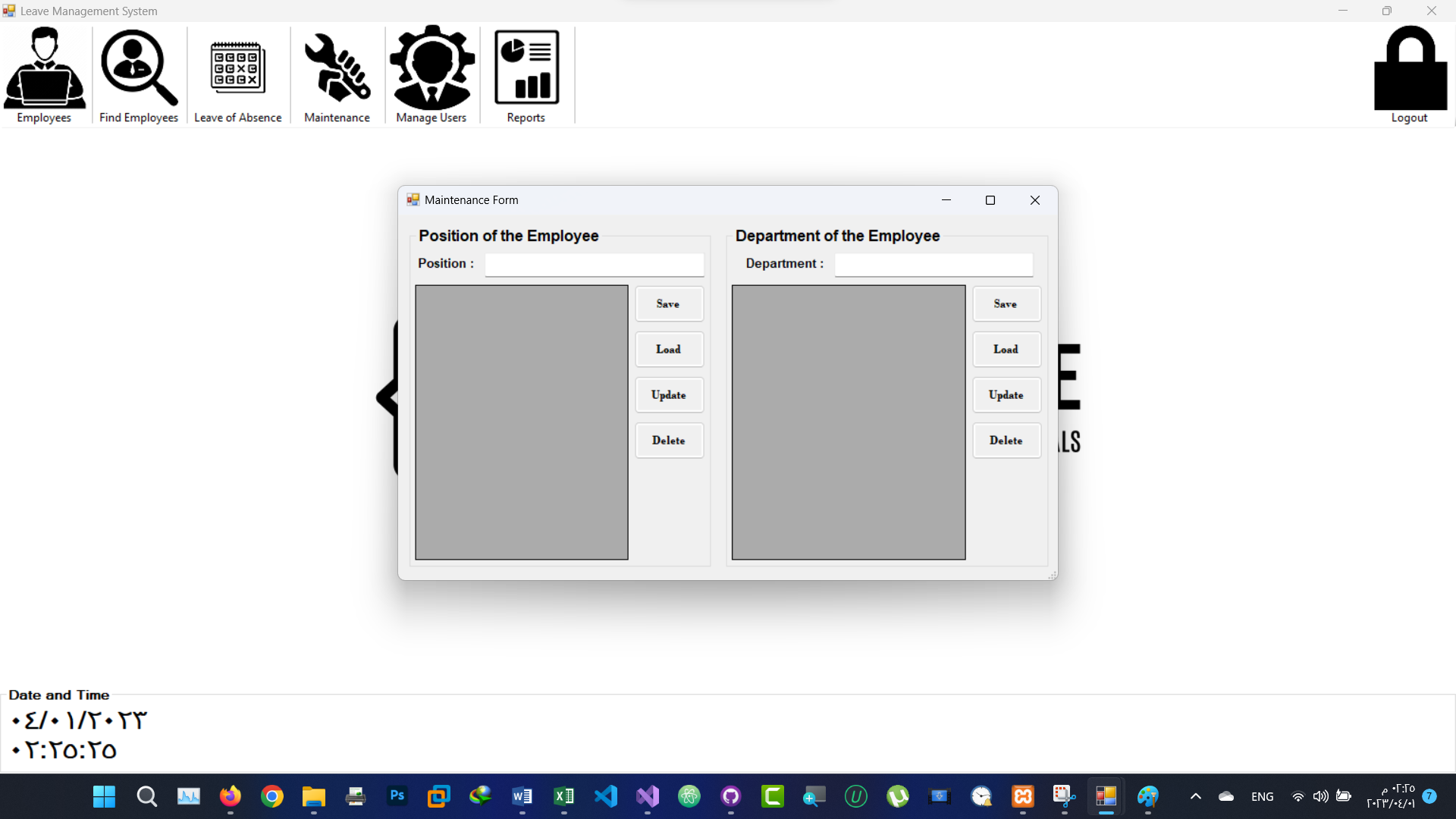Open Visual Studio Code from the taskbar
This screenshot has width=1456, height=819.
(606, 796)
